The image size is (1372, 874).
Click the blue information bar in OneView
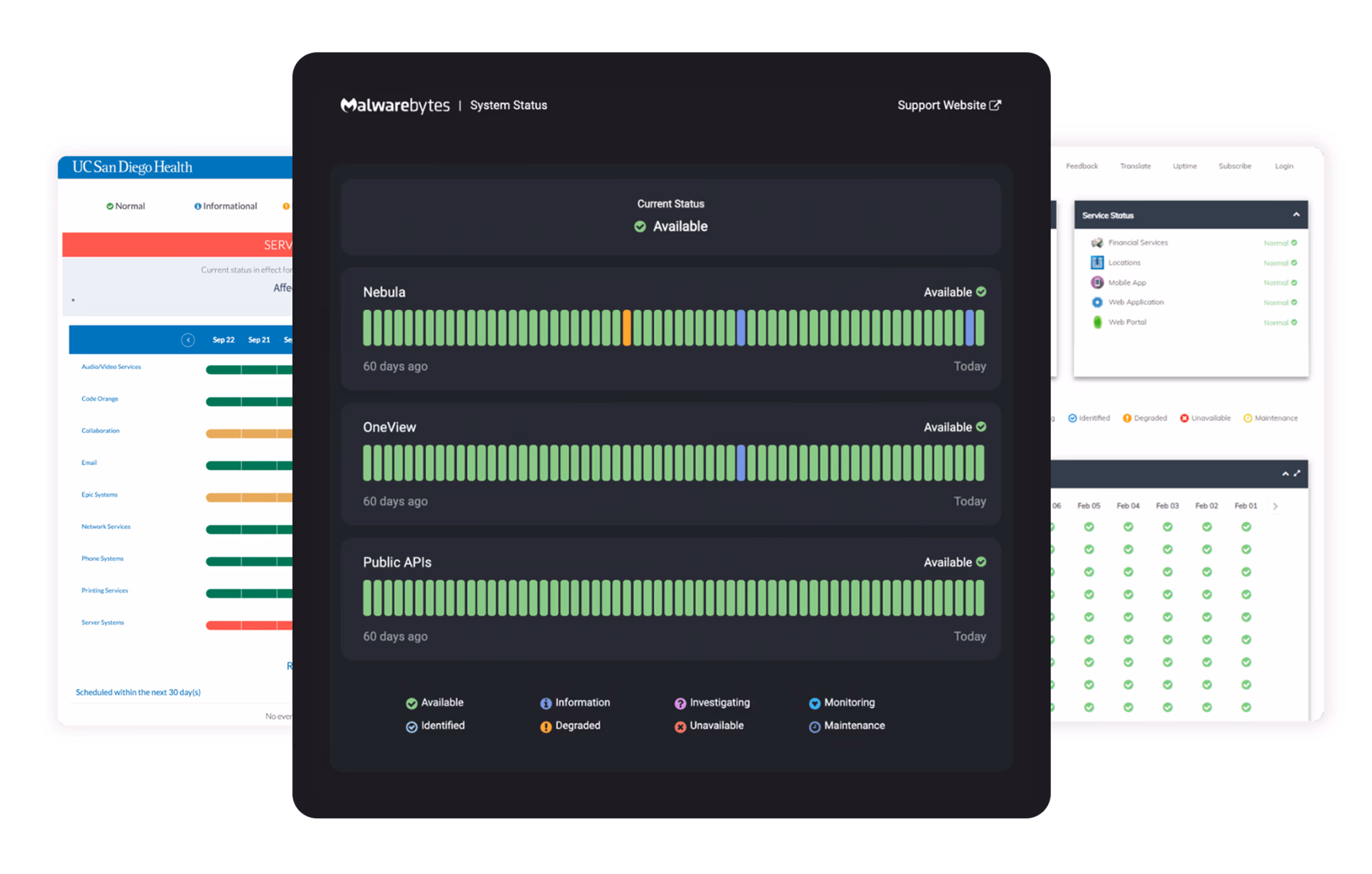click(741, 463)
